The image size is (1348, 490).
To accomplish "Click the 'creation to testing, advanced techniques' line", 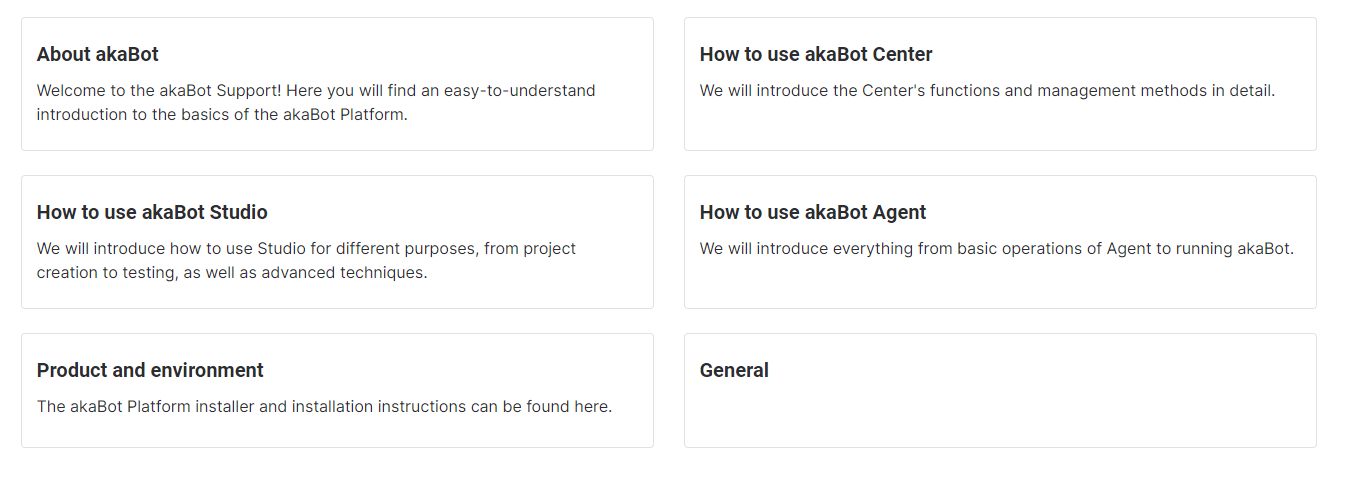I will [x=232, y=272].
